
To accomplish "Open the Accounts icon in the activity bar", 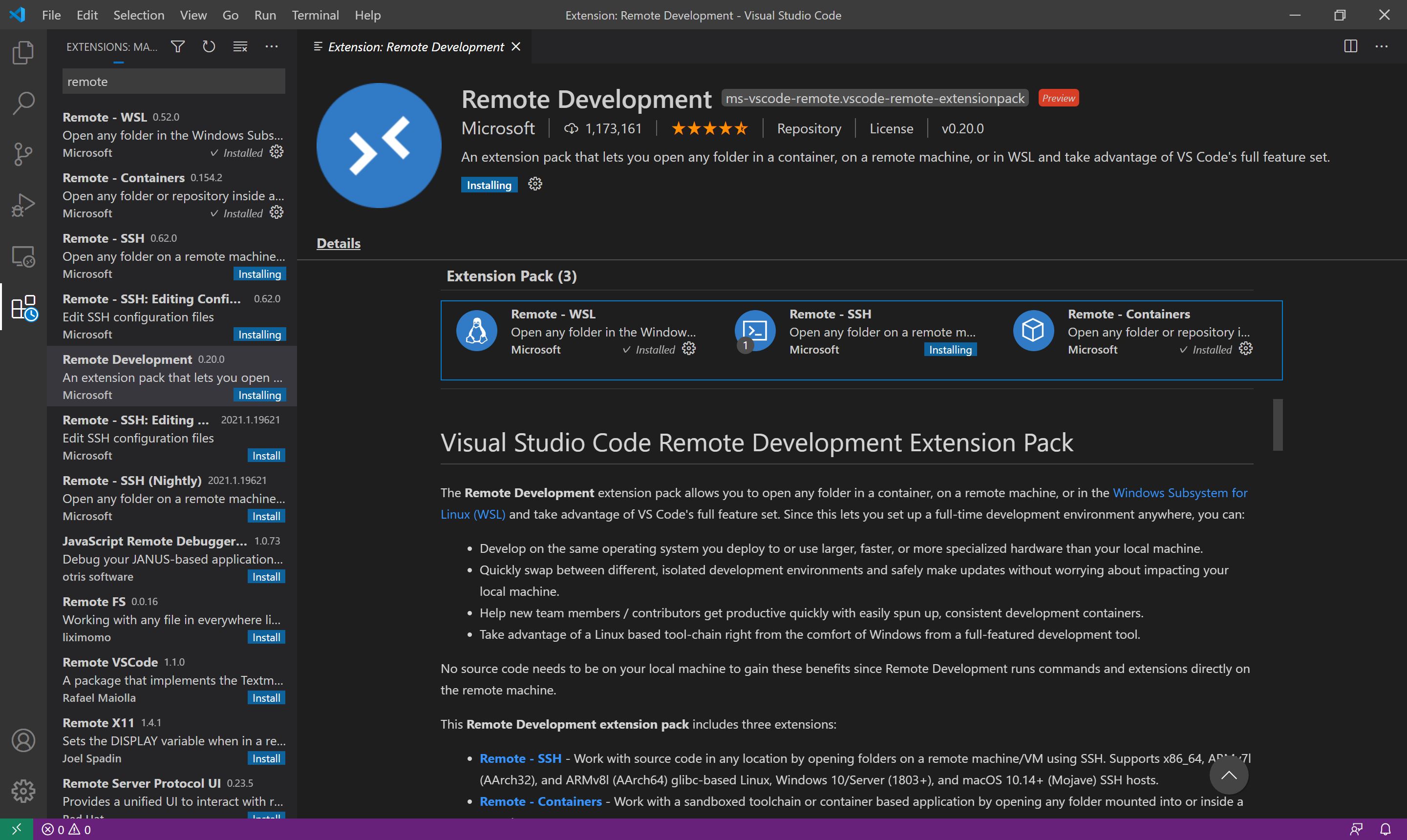I will pyautogui.click(x=22, y=740).
